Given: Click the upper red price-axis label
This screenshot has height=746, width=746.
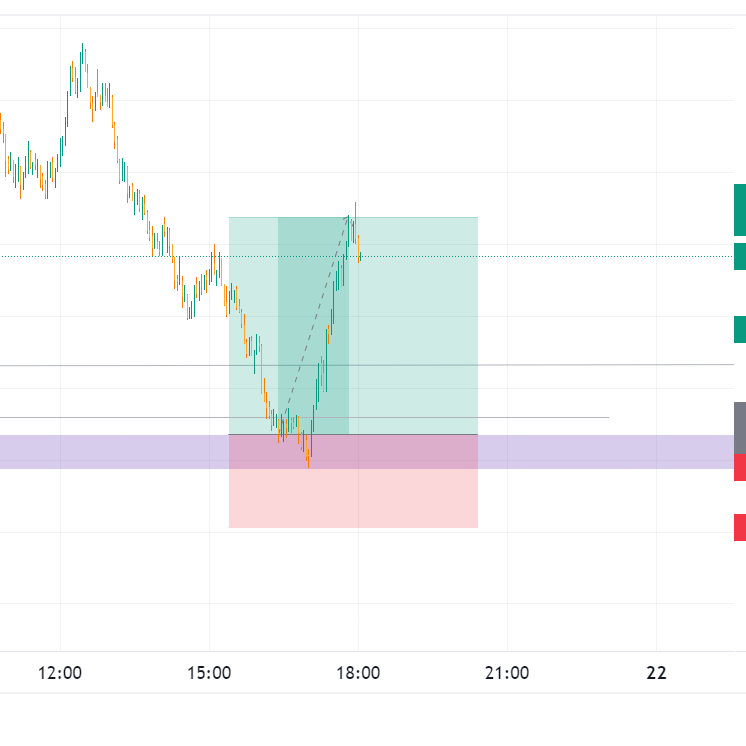Looking at the screenshot, I should pyautogui.click(x=740, y=467).
